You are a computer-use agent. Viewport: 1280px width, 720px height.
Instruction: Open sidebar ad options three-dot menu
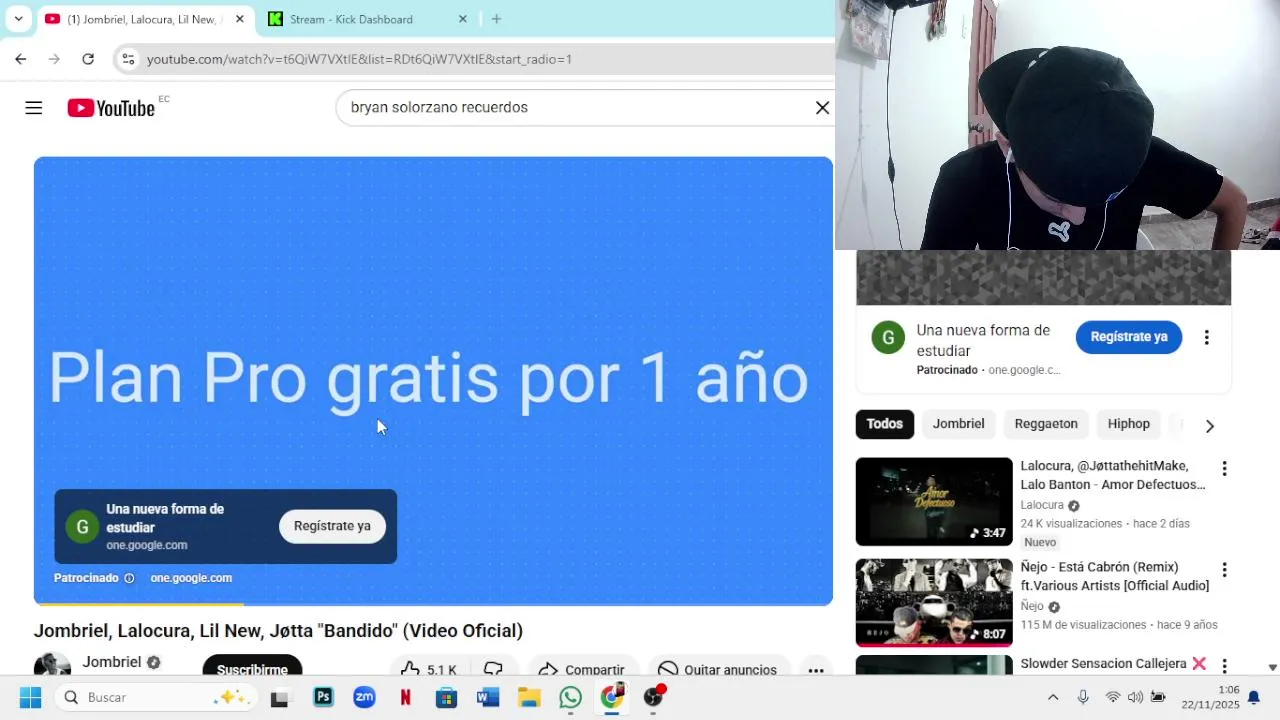click(x=1206, y=338)
